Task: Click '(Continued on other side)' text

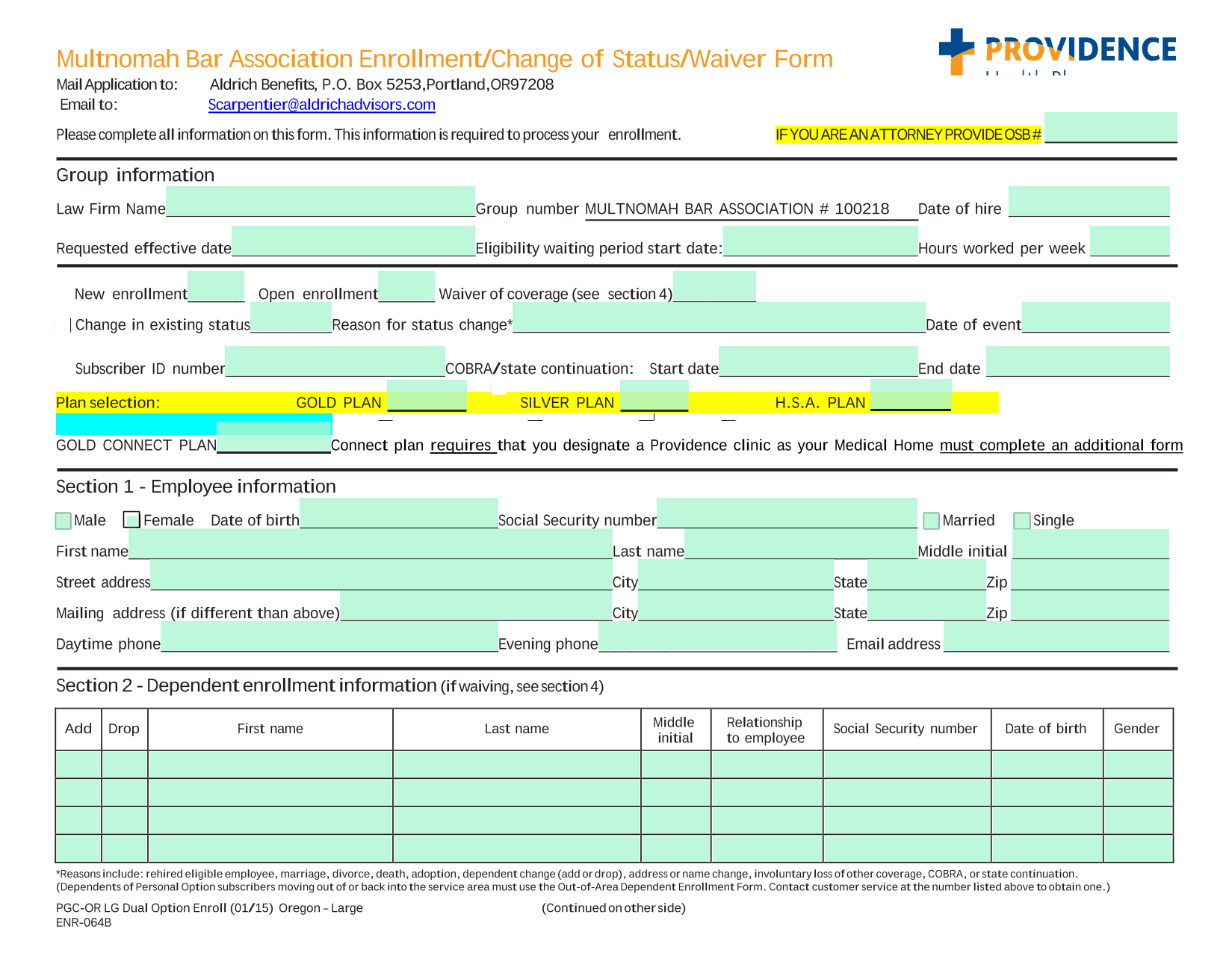Action: coord(613,908)
